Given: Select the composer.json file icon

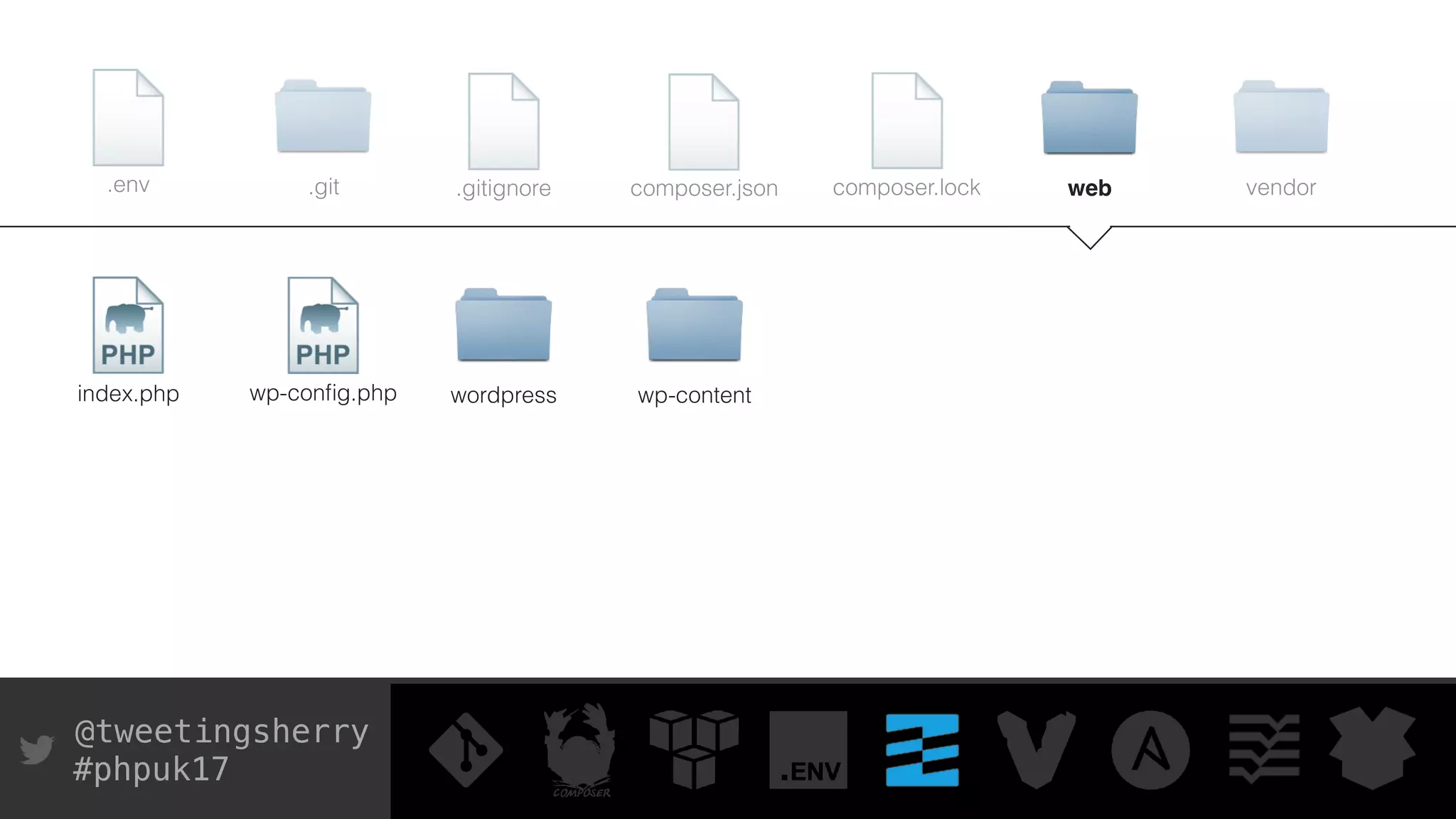Looking at the screenshot, I should [x=704, y=122].
